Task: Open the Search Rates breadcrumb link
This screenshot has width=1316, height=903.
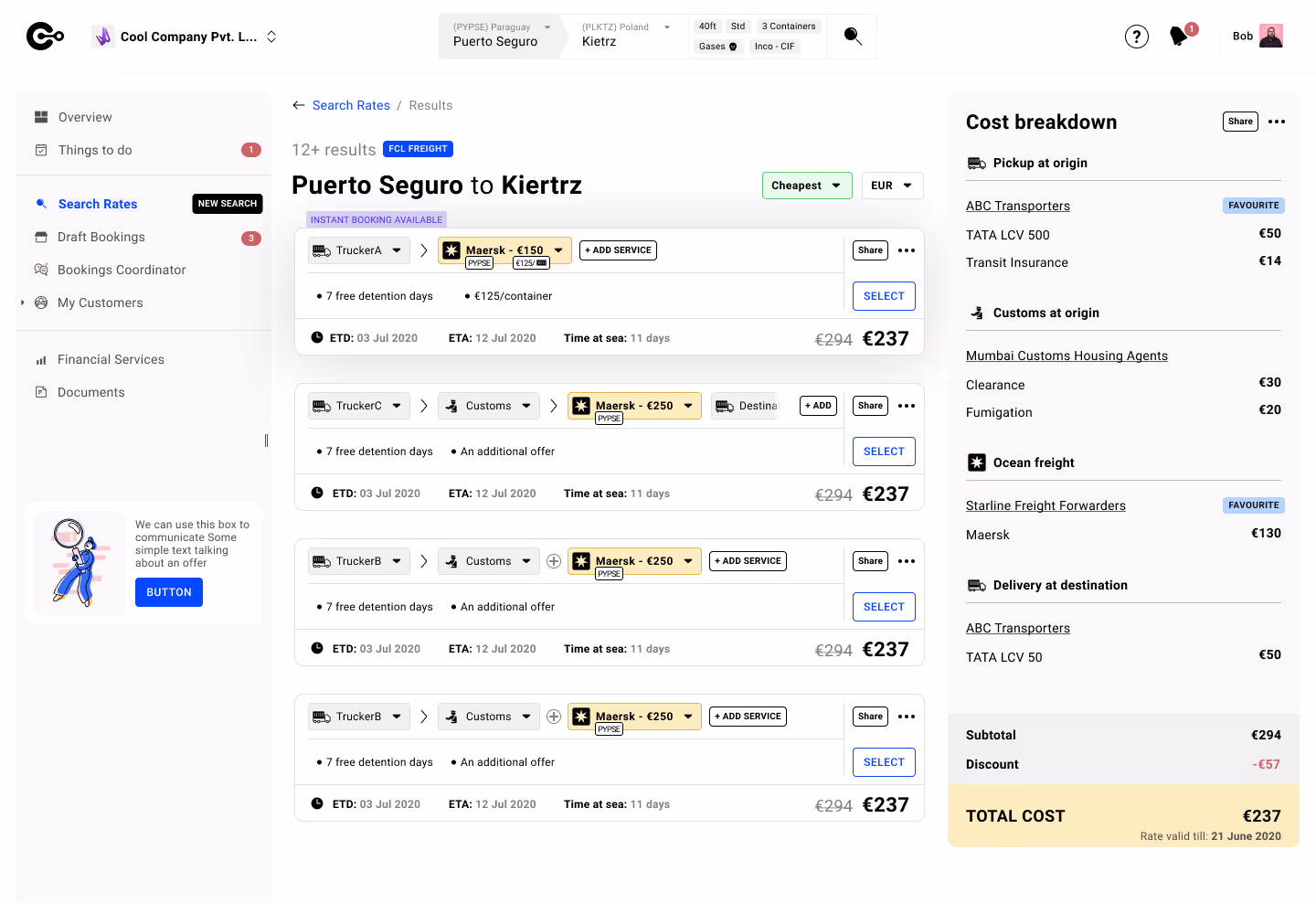Action: pos(351,105)
